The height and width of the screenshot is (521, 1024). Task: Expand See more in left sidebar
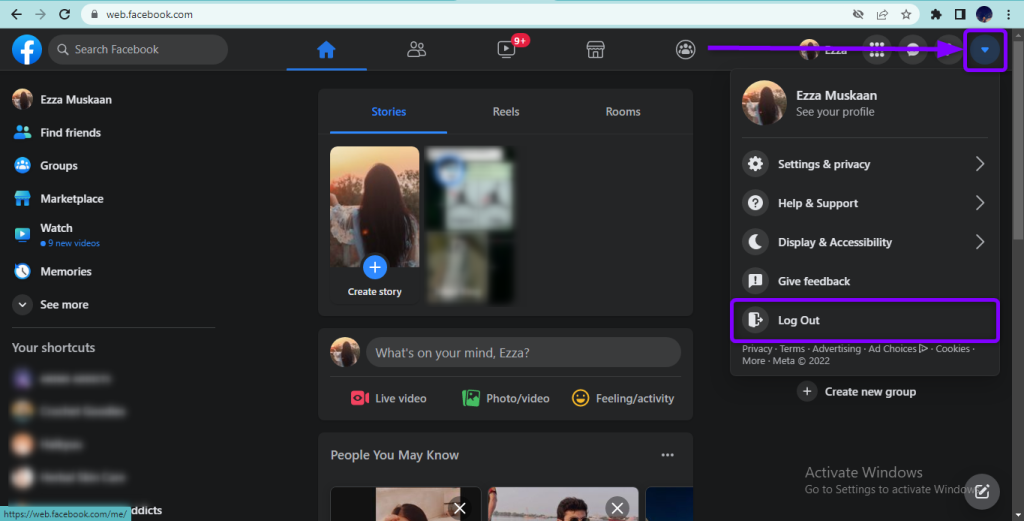(x=64, y=305)
